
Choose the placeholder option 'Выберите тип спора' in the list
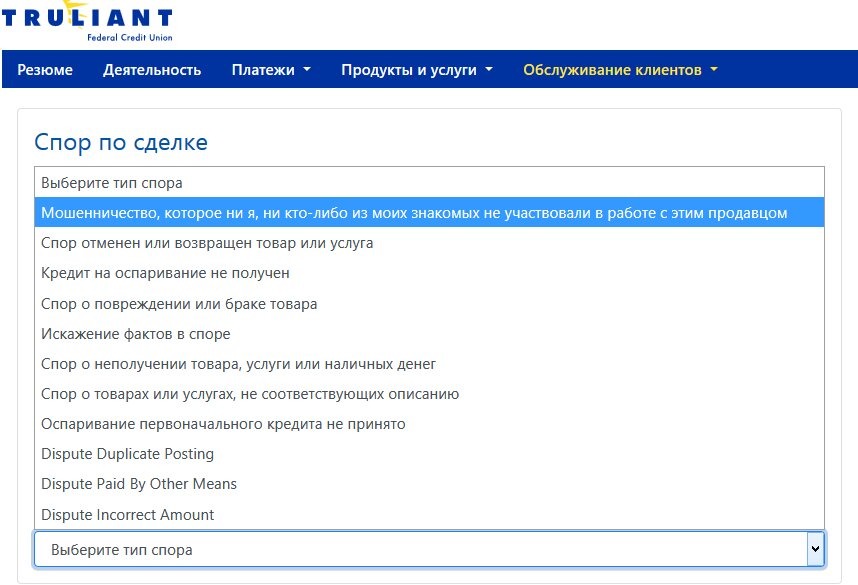429,183
